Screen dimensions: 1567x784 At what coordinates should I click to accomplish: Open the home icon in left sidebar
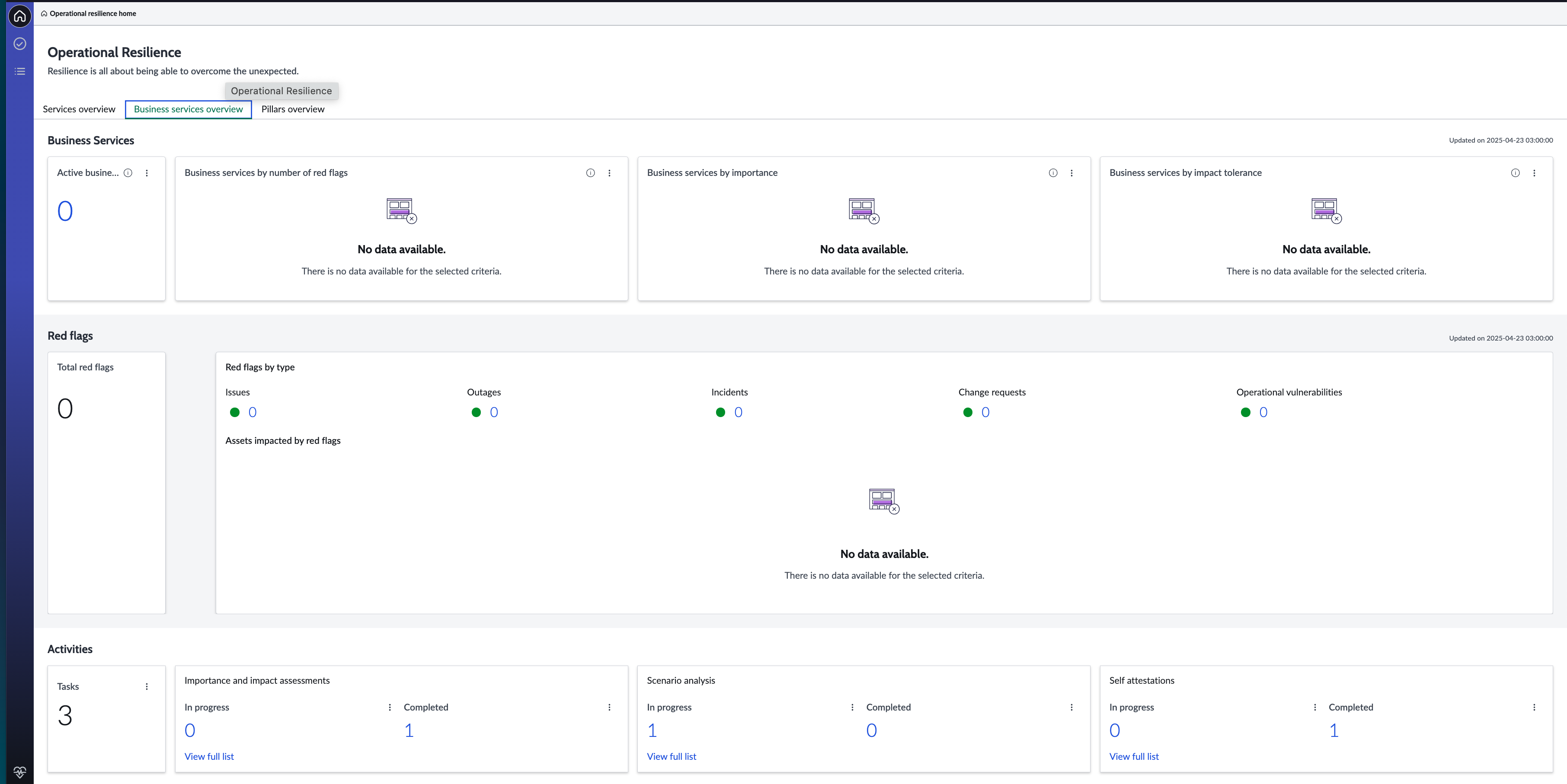click(19, 16)
